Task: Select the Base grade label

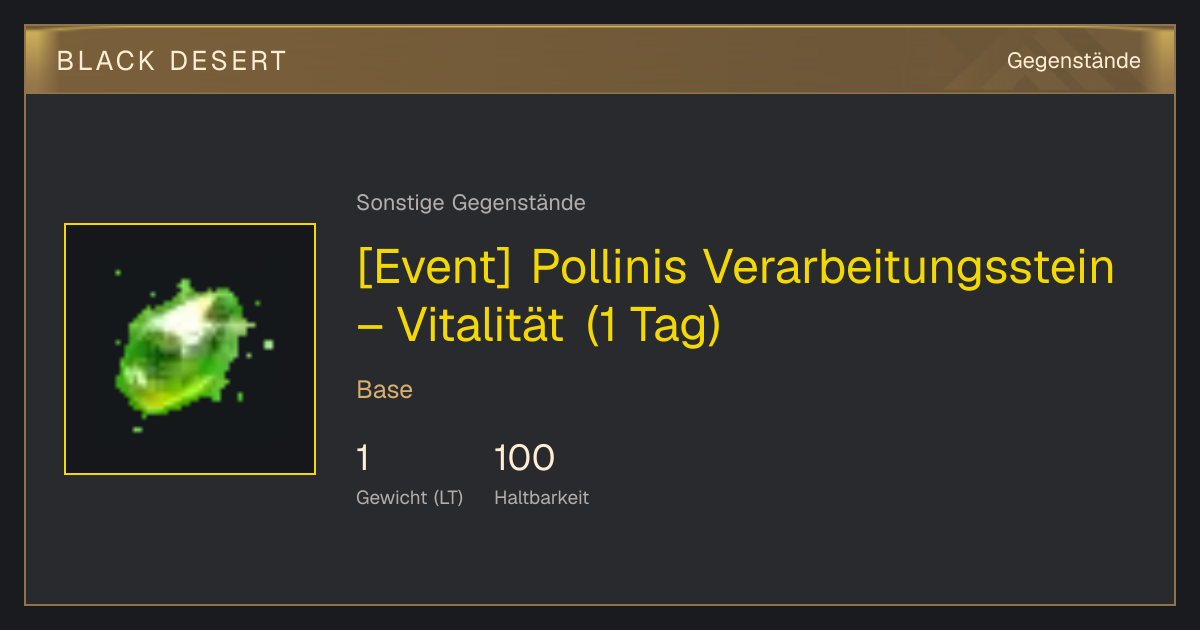Action: click(x=385, y=390)
